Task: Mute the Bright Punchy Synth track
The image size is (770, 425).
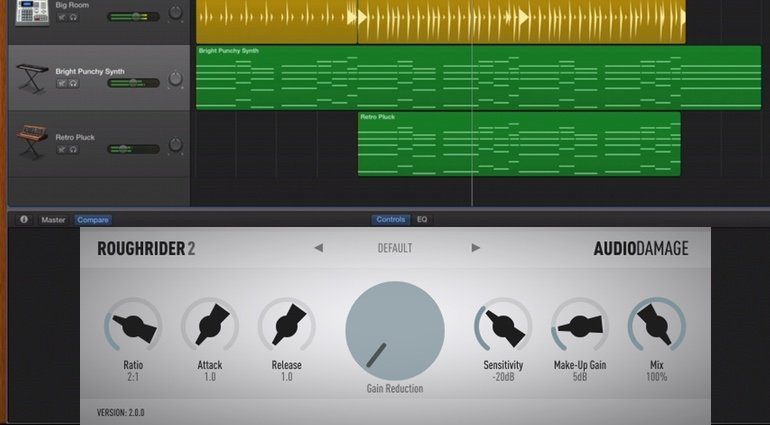Action: [x=62, y=84]
